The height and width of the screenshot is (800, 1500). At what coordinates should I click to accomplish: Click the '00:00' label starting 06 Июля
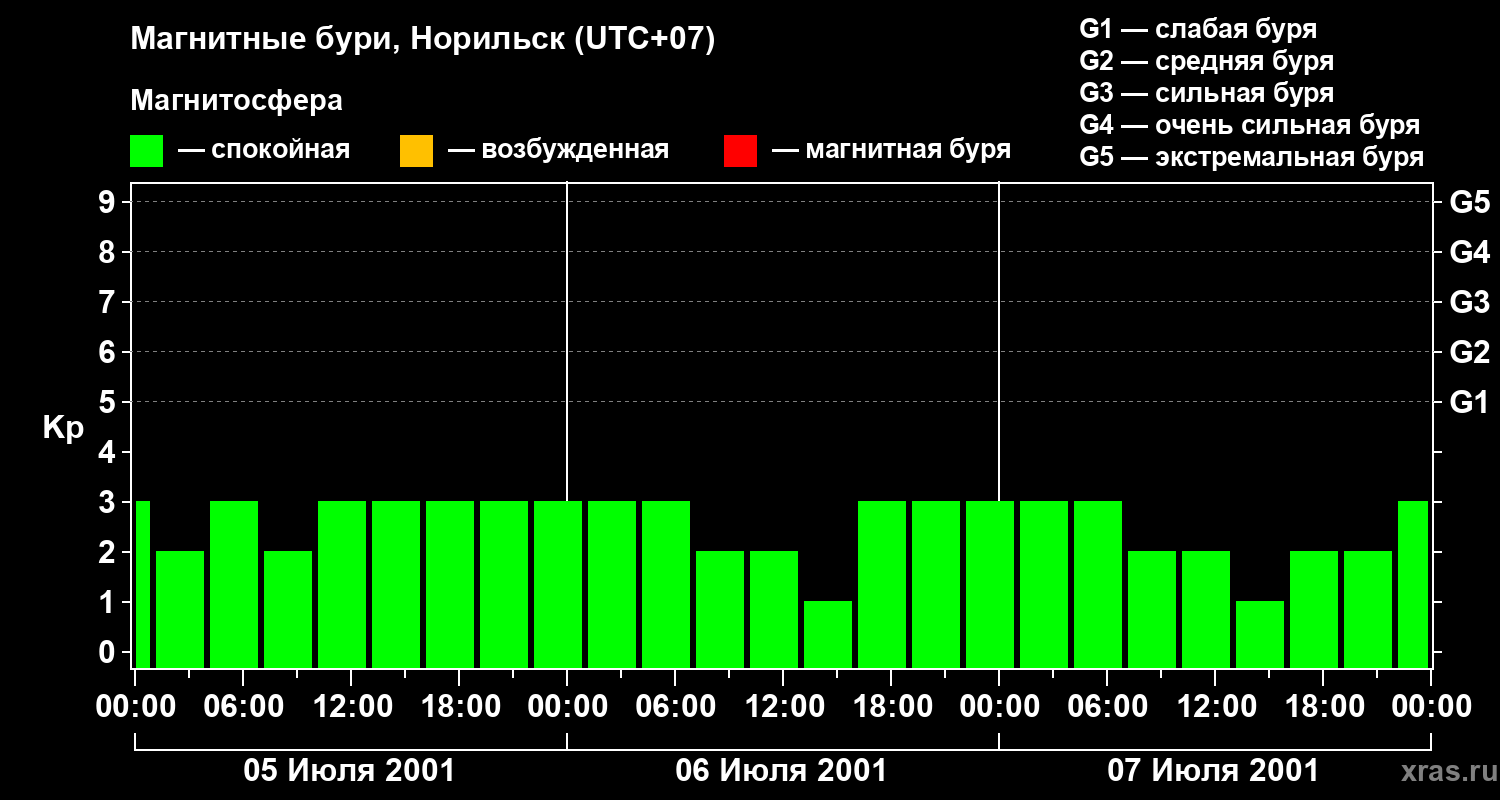pyautogui.click(x=567, y=707)
